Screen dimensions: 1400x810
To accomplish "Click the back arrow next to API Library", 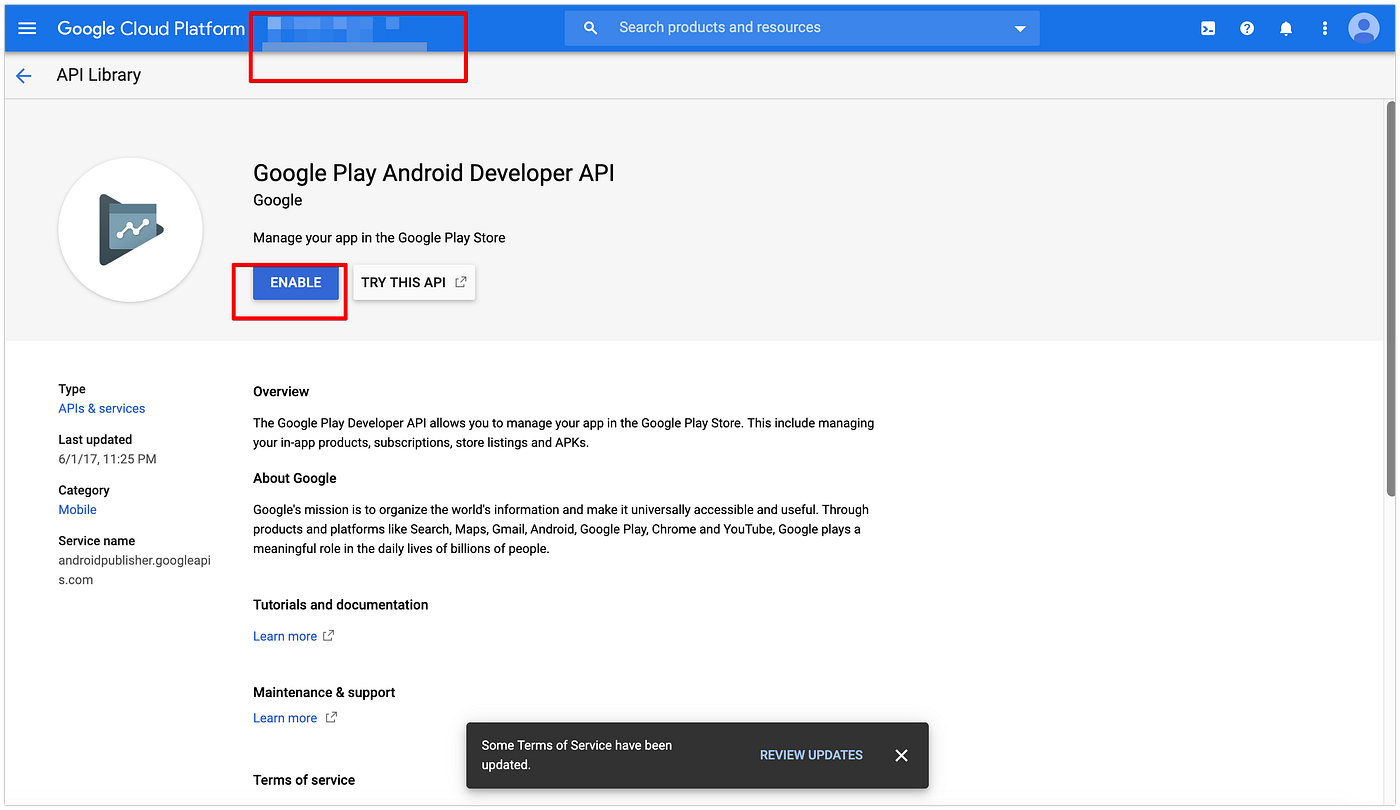I will coord(23,75).
